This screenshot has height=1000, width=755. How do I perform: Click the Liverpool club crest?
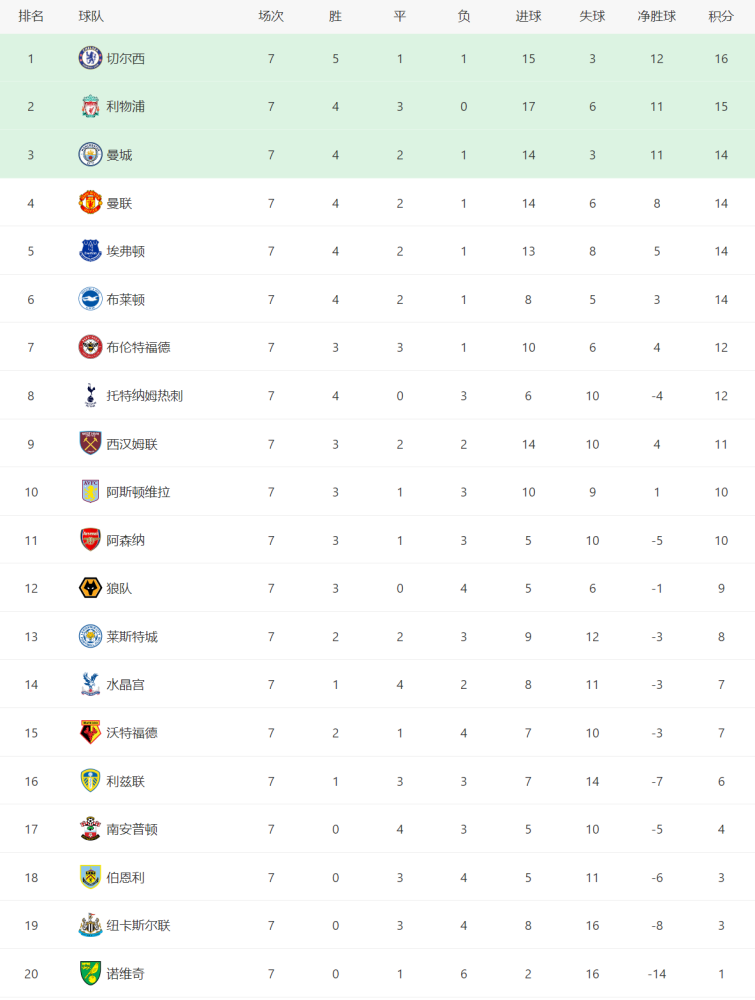tap(90, 107)
